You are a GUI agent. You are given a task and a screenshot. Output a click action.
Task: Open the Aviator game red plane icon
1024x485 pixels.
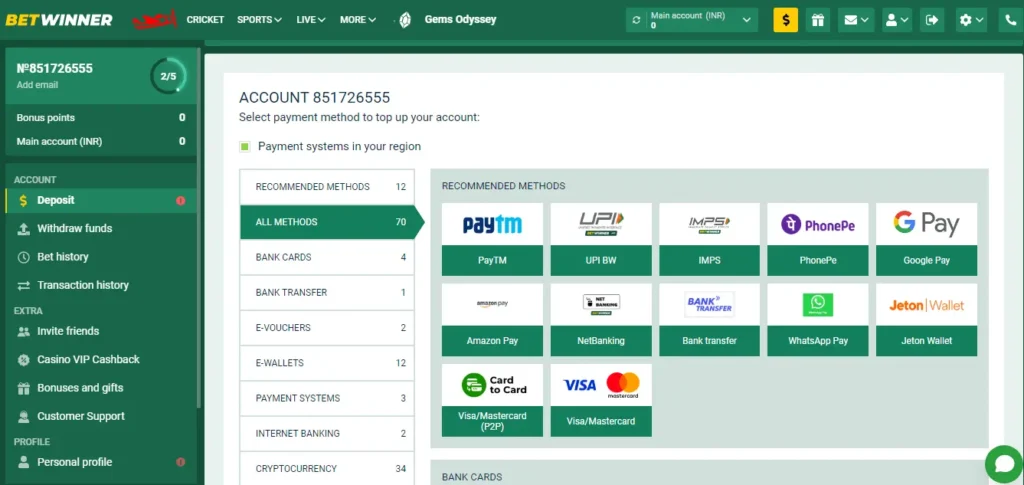(x=155, y=20)
